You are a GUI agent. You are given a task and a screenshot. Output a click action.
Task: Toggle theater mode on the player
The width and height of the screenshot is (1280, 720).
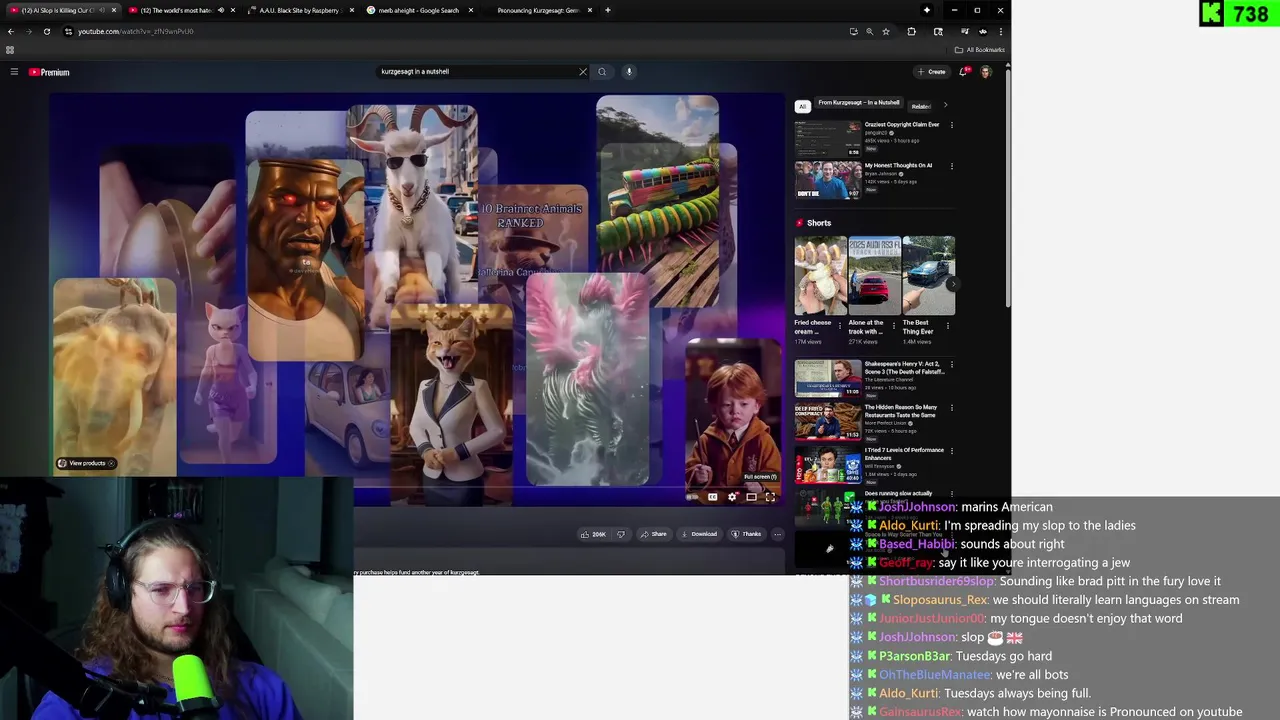(751, 497)
